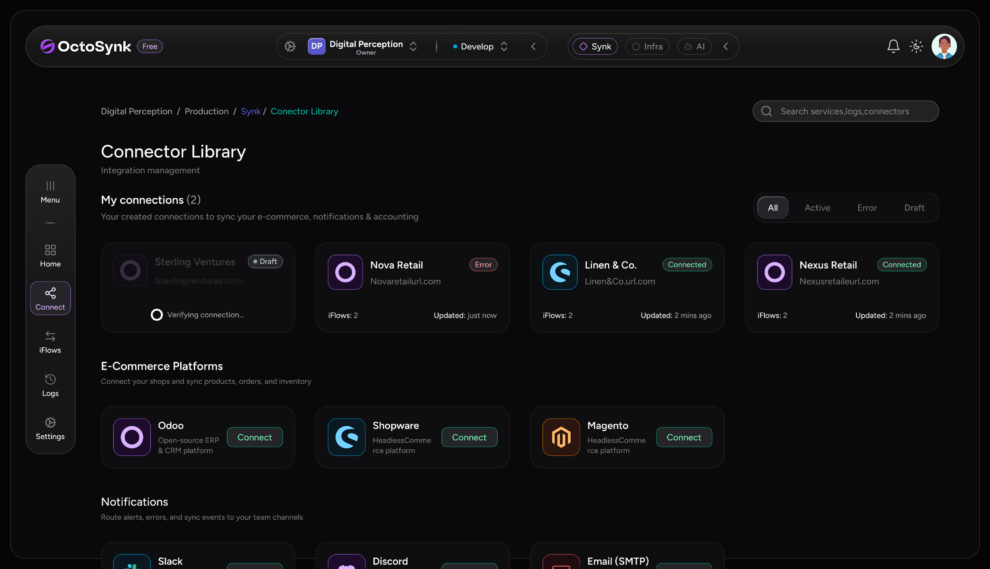Viewport: 990px width, 569px height.
Task: Click the search magnifier icon
Action: pos(766,111)
